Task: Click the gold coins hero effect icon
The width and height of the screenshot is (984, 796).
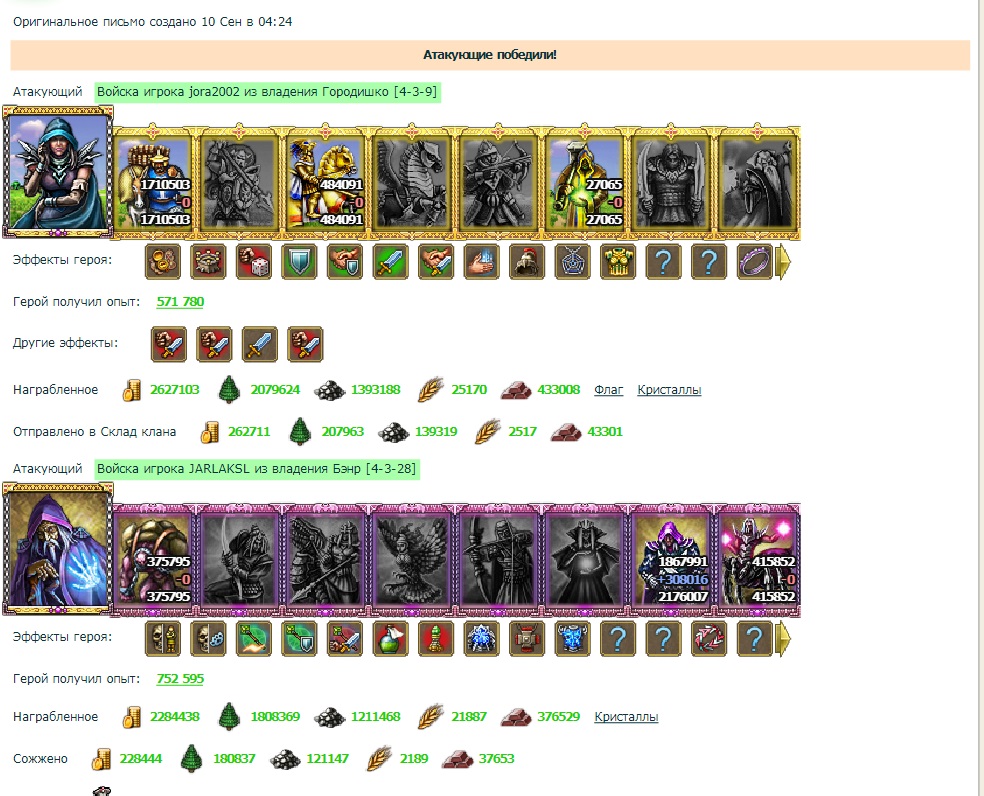Action: pyautogui.click(x=163, y=261)
